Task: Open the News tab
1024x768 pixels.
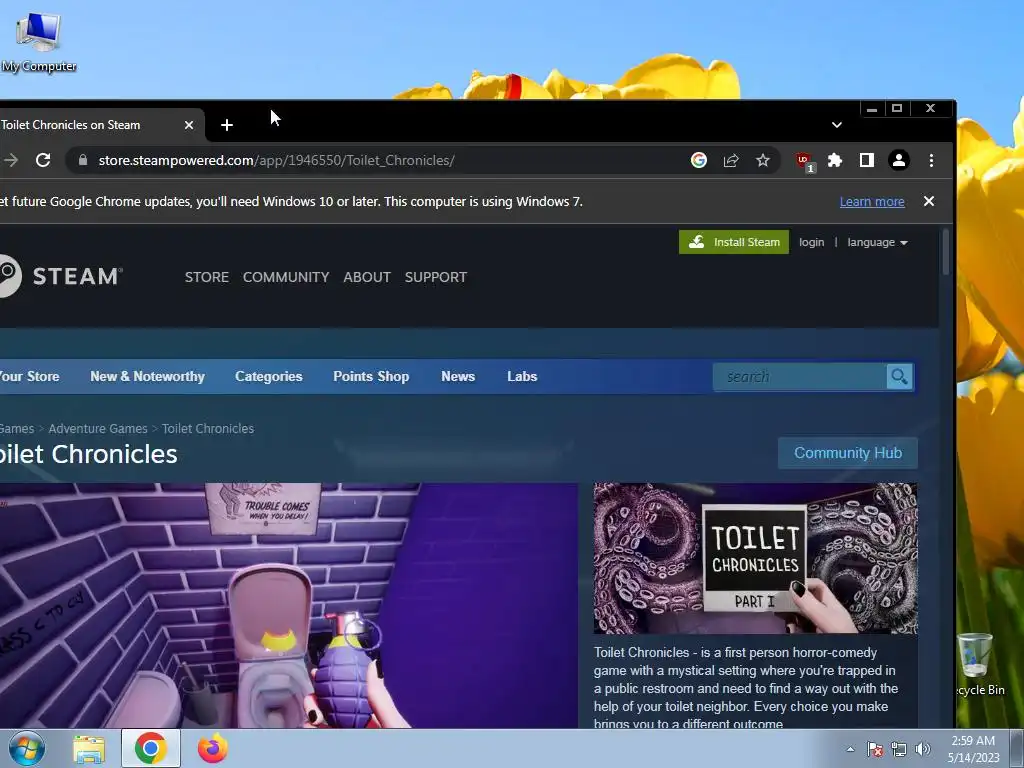Action: click(x=458, y=376)
